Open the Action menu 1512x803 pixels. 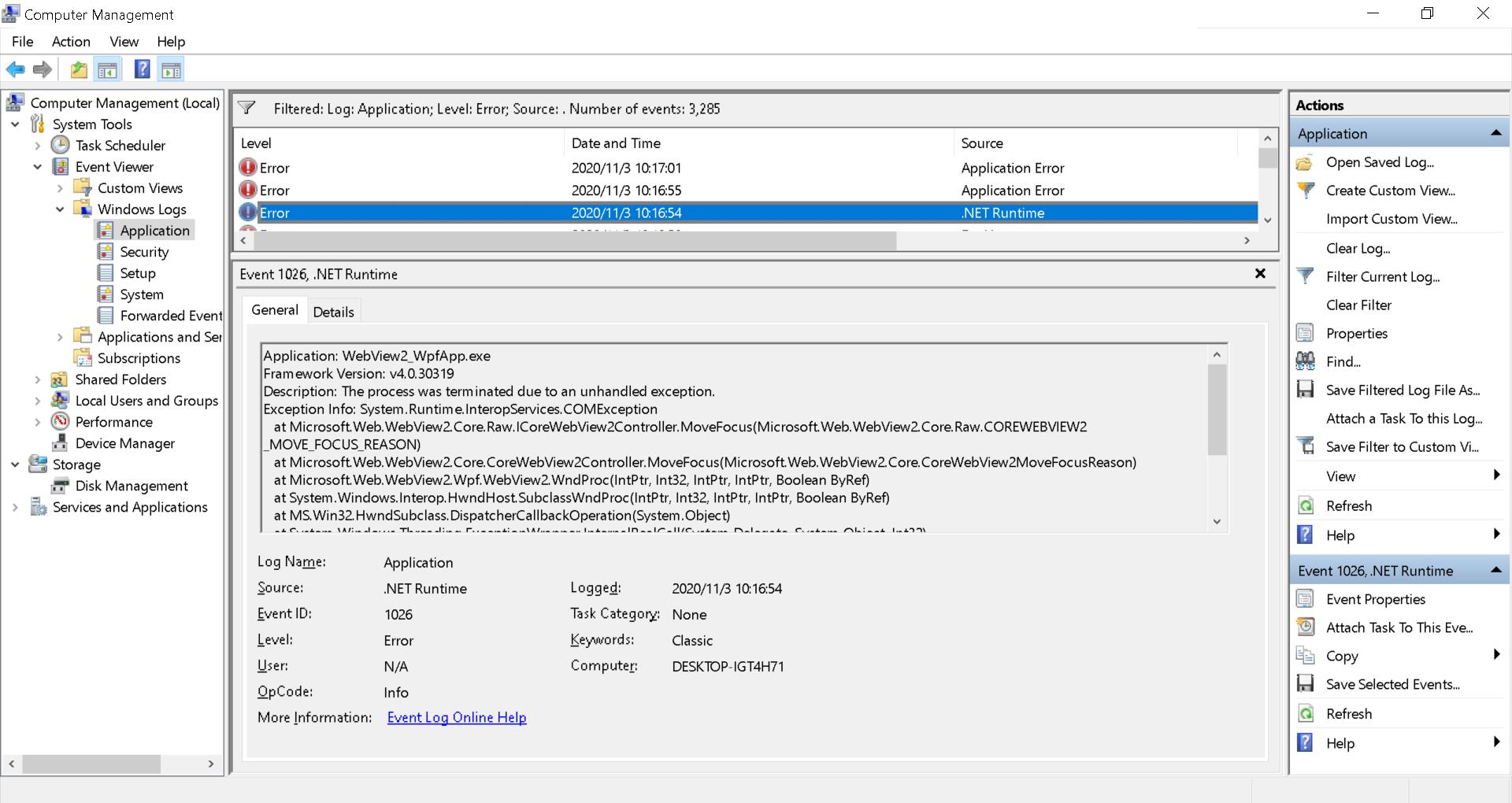click(x=70, y=42)
